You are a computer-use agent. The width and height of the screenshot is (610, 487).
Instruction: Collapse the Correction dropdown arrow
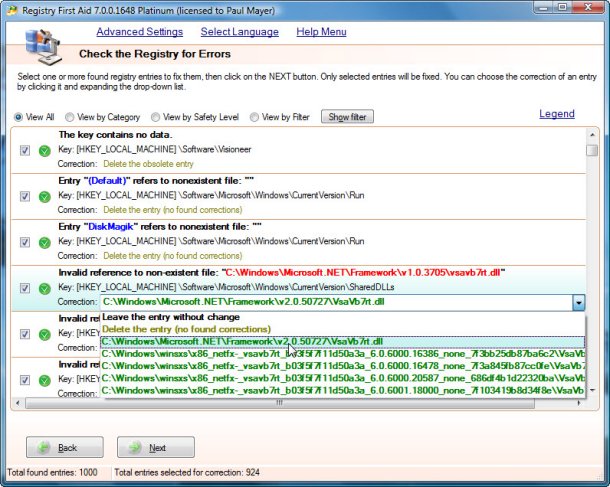tap(578, 302)
